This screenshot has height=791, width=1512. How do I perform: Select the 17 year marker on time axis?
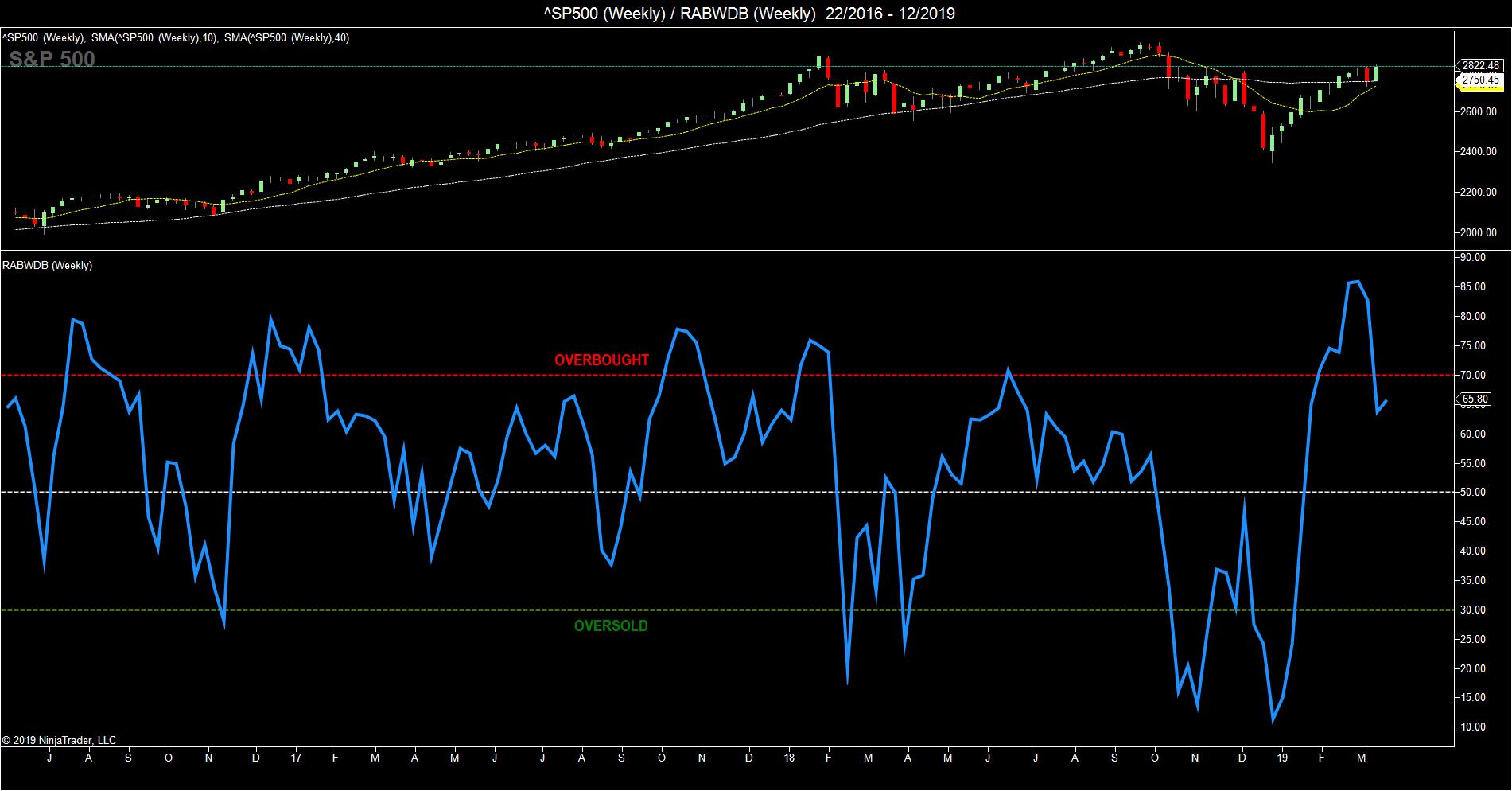tap(296, 759)
